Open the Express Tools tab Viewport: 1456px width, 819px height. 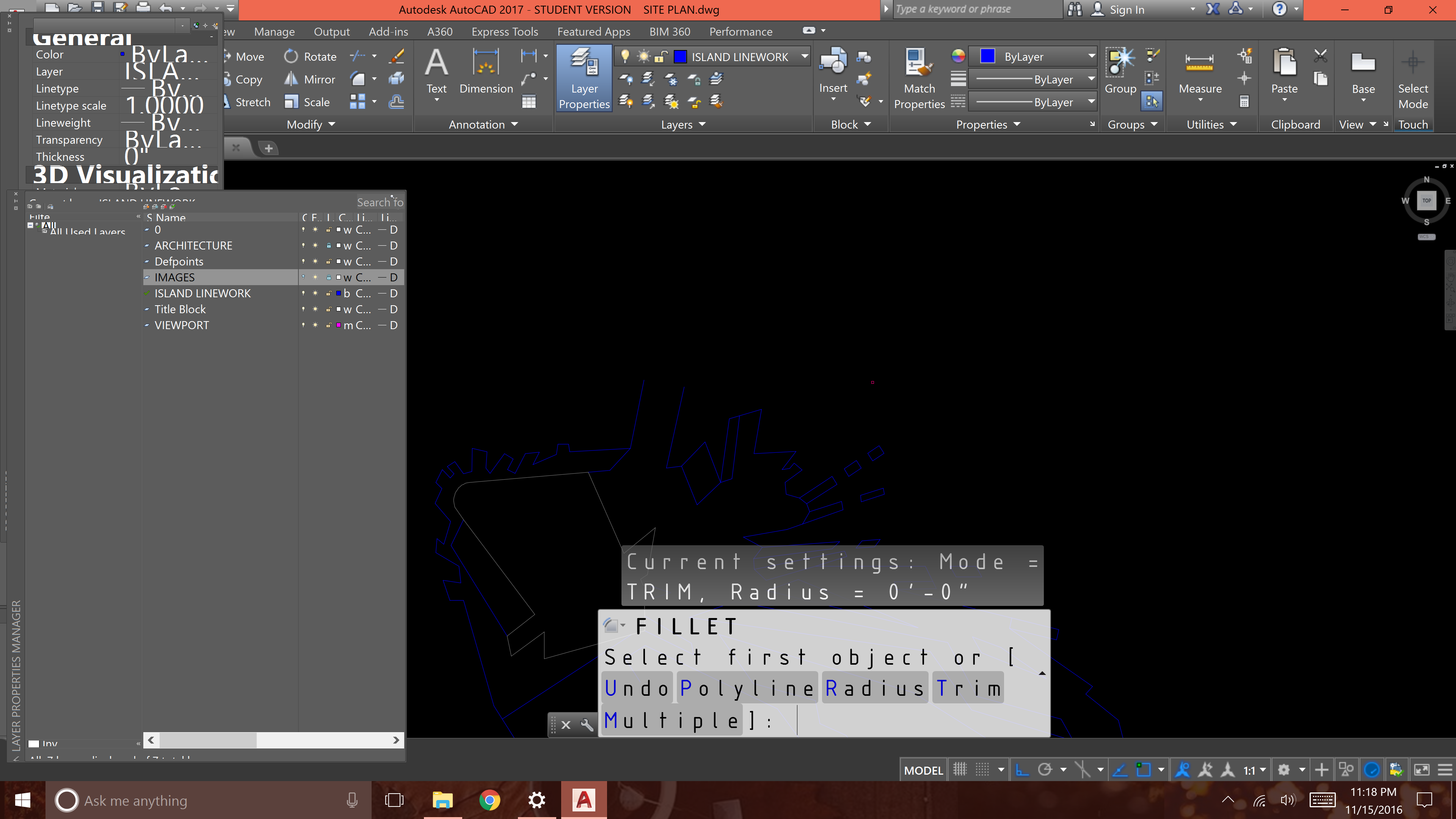point(504,31)
